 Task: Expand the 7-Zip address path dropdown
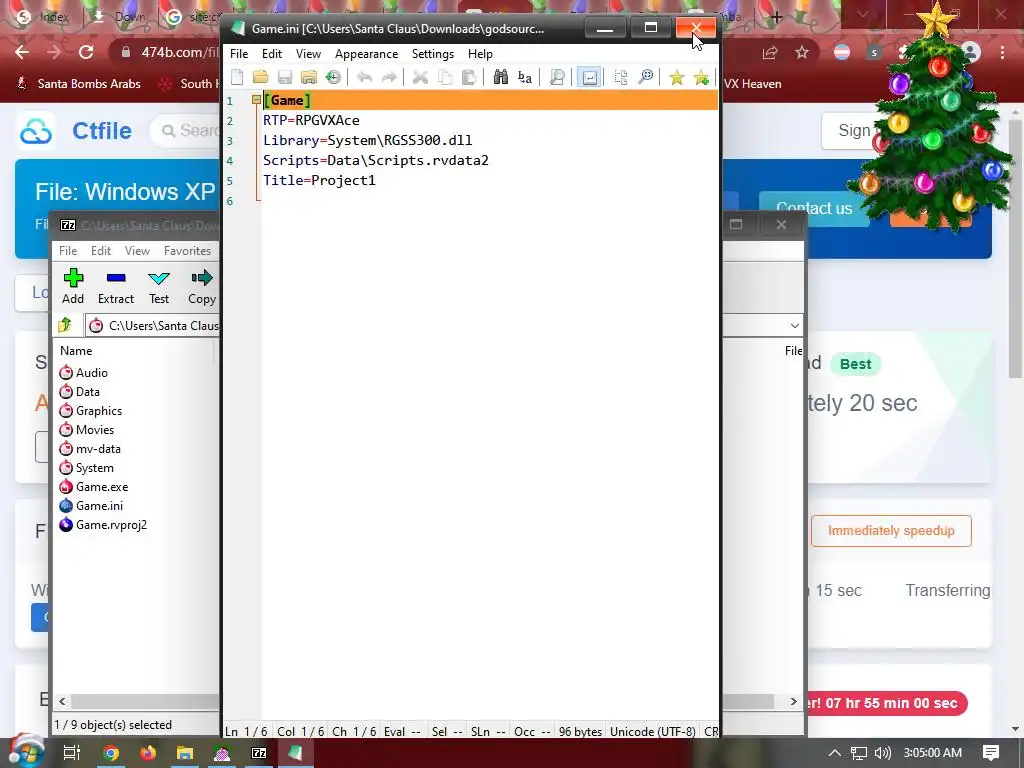pyautogui.click(x=794, y=325)
